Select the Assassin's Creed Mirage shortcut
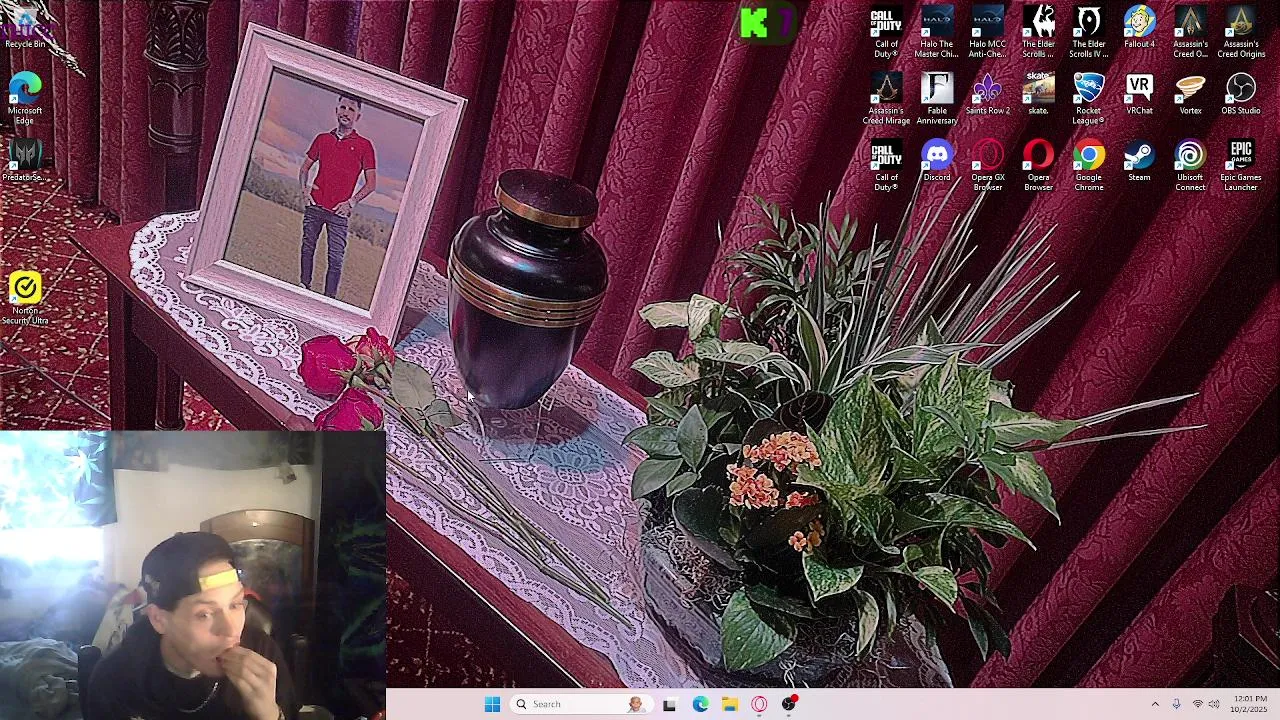Image resolution: width=1280 pixels, height=720 pixels. click(886, 98)
